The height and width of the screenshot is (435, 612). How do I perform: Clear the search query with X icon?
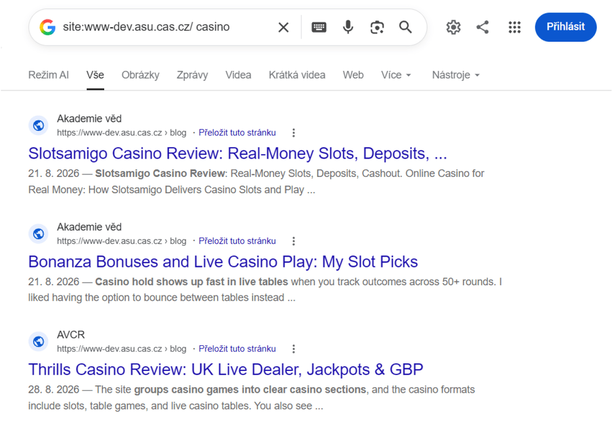point(283,27)
